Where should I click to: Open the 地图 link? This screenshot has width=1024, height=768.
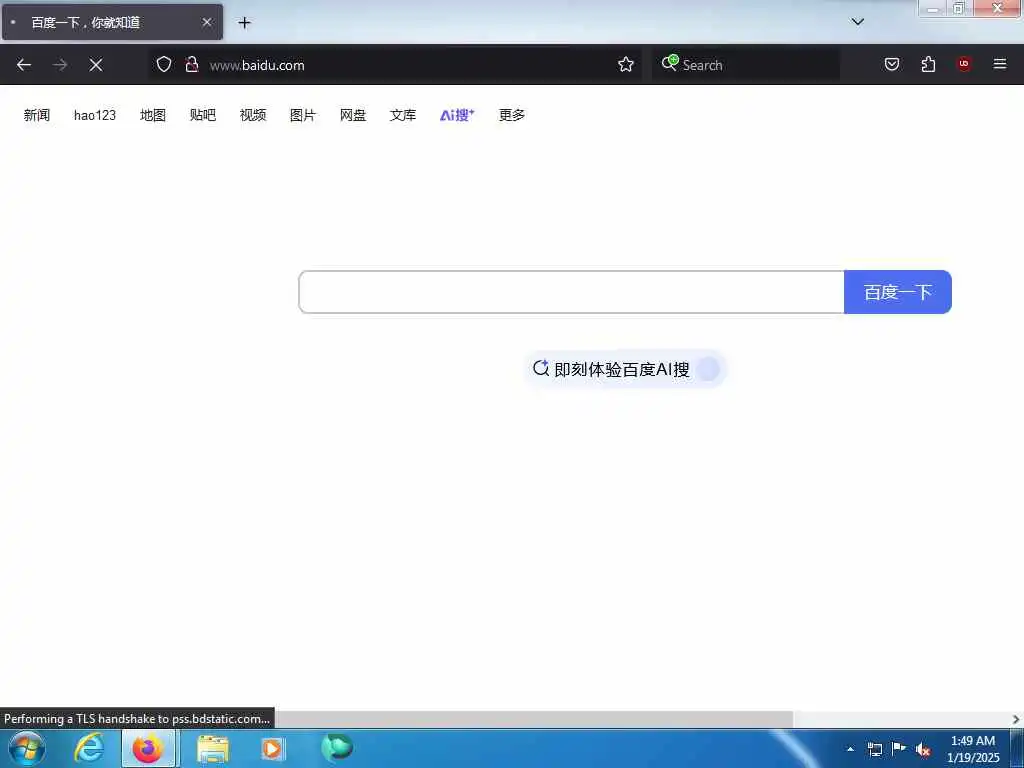click(153, 116)
